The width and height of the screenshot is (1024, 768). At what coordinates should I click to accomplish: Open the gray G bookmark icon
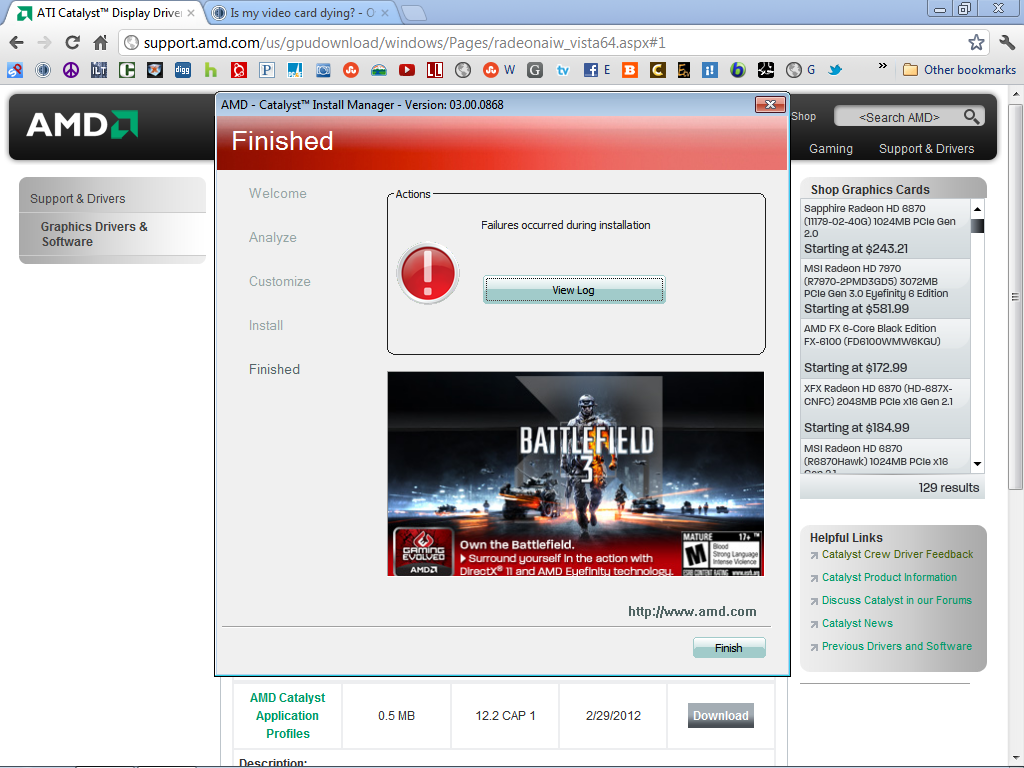pyautogui.click(x=535, y=70)
